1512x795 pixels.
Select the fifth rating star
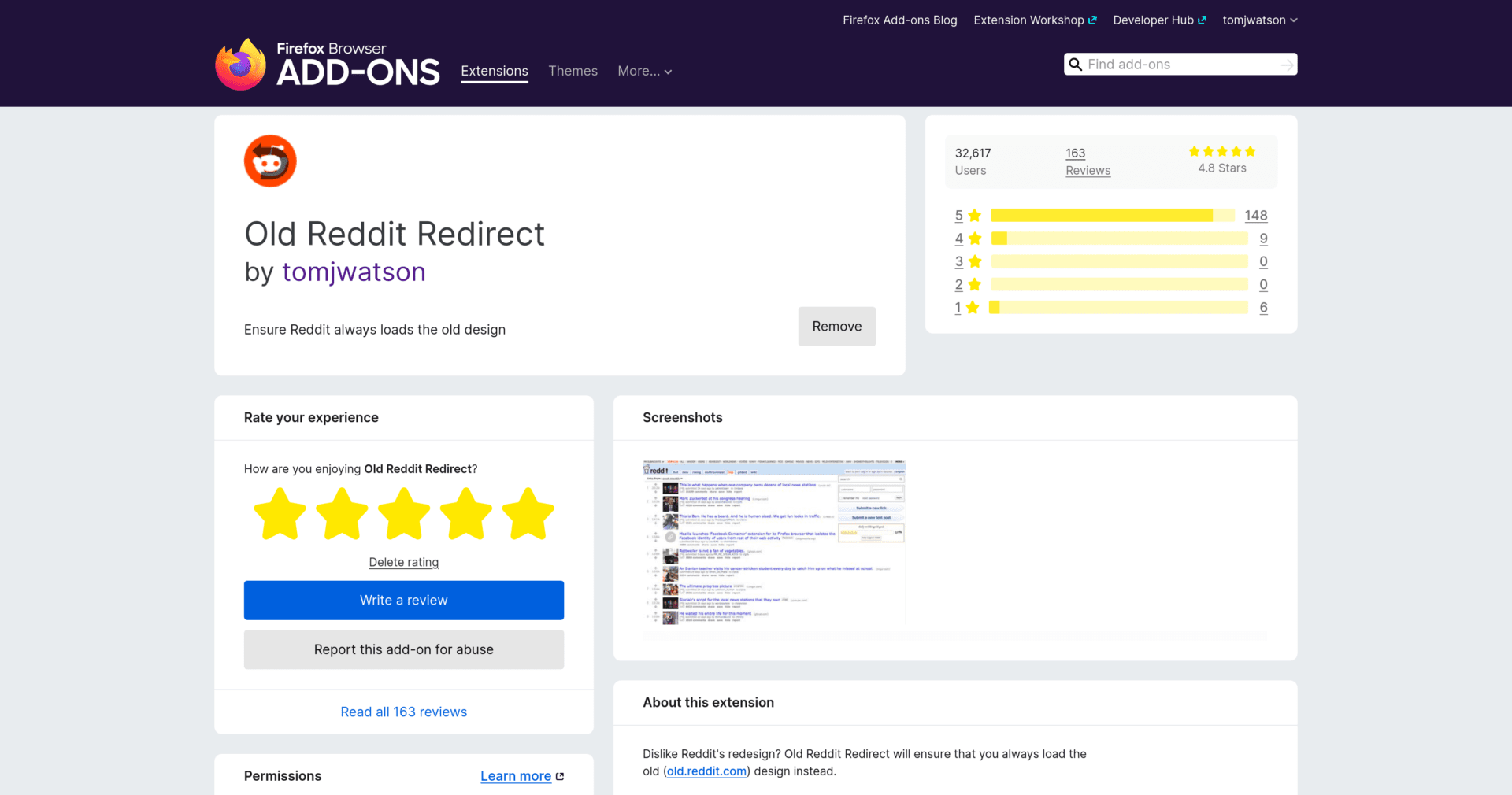coord(528,514)
